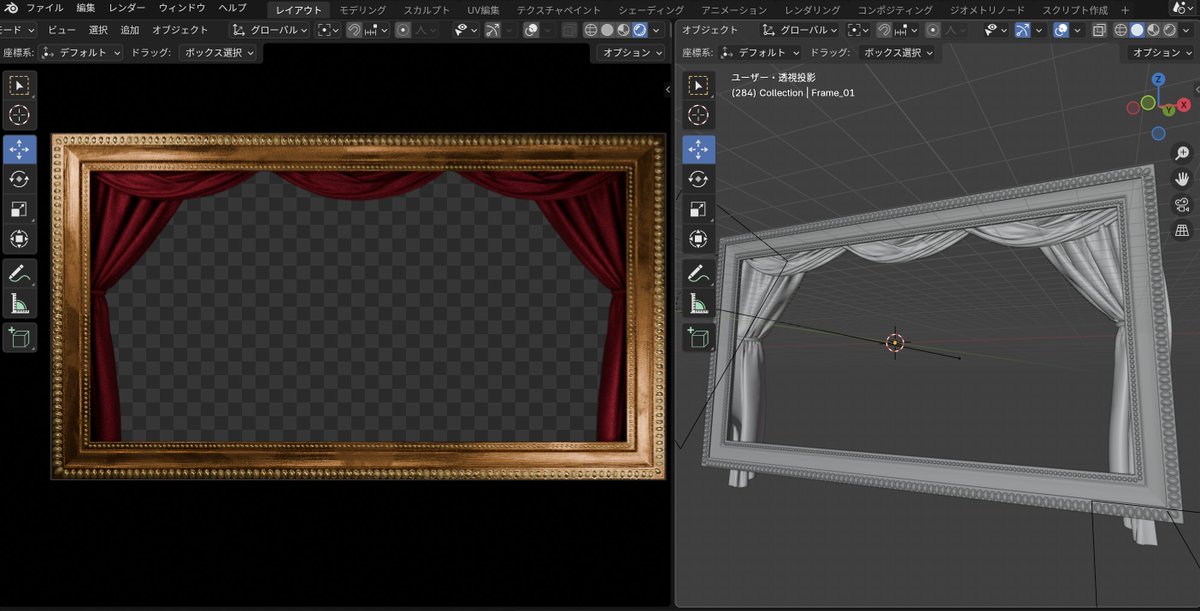Add workspace with the plus tab

tap(1125, 9)
